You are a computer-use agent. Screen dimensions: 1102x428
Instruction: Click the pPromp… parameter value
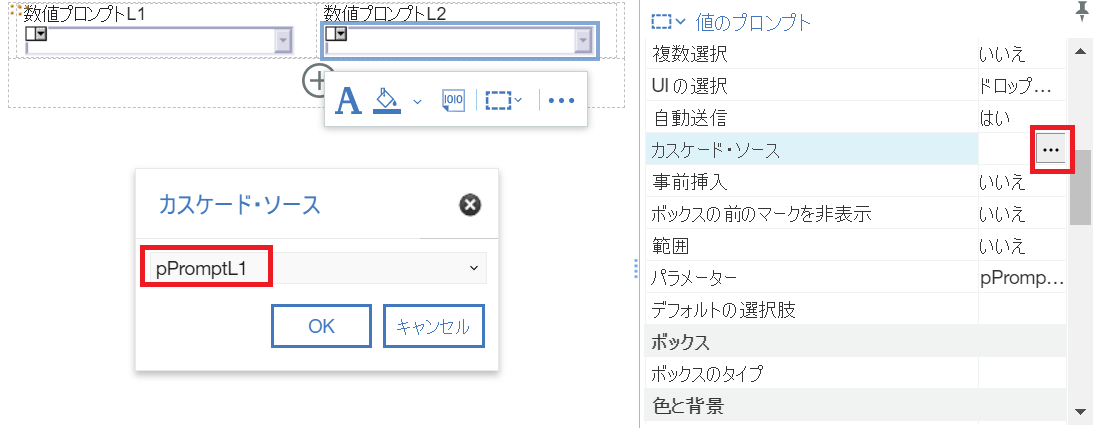point(1023,278)
